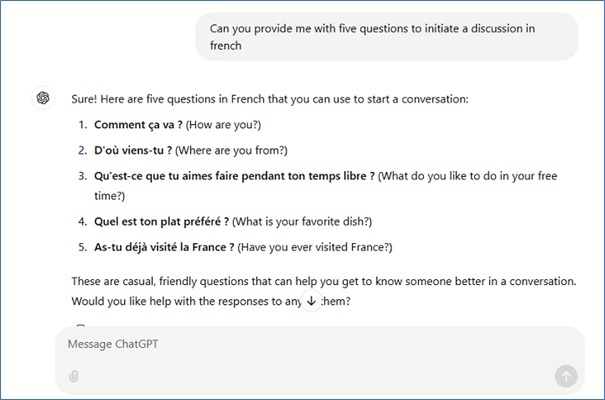
Task: Click the "These are casual, friendly questions" sentence
Action: pos(320,281)
